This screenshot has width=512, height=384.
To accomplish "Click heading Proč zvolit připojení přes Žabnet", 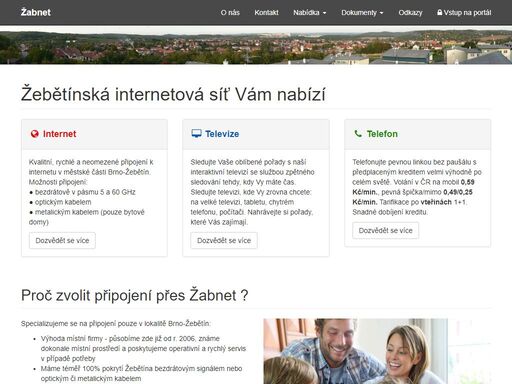I will click(x=135, y=295).
